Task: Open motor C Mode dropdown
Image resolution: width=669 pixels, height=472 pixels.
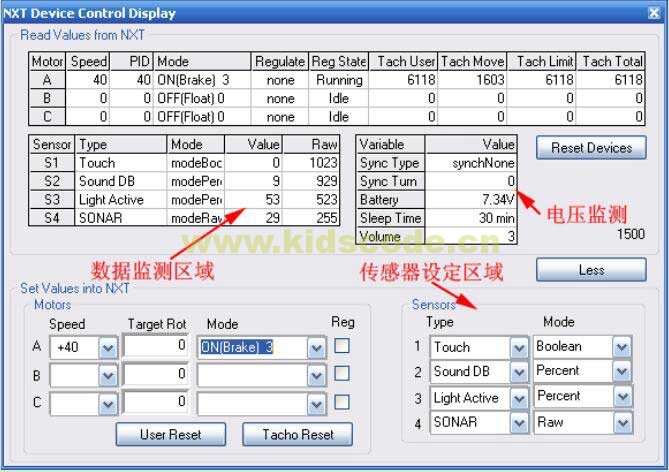Action: pos(316,404)
